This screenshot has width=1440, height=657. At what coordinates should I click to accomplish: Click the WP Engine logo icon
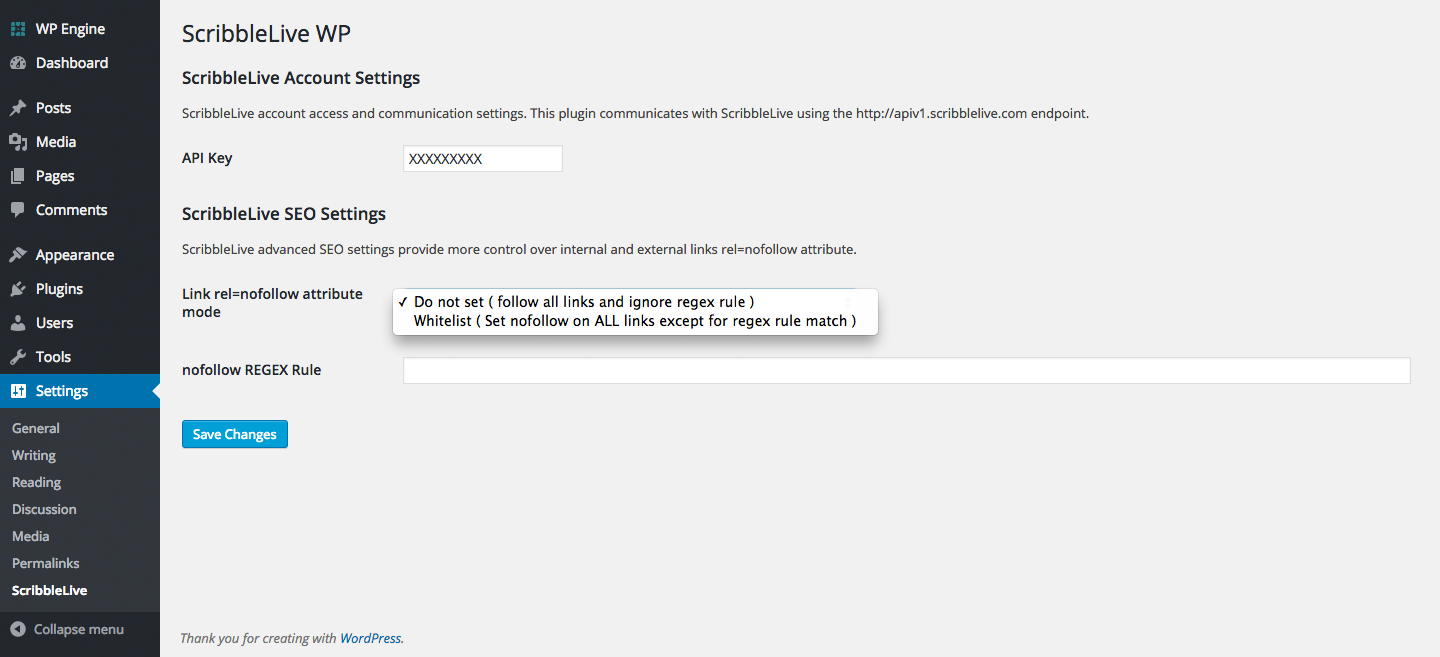click(x=18, y=29)
